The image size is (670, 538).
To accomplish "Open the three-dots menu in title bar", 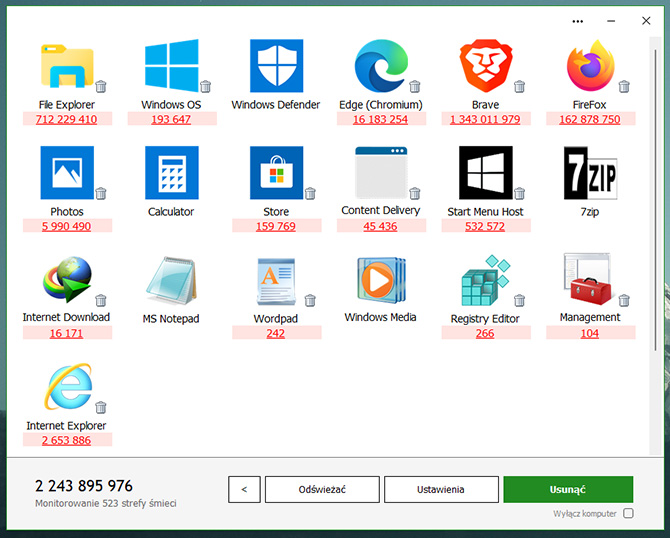I will click(x=578, y=21).
